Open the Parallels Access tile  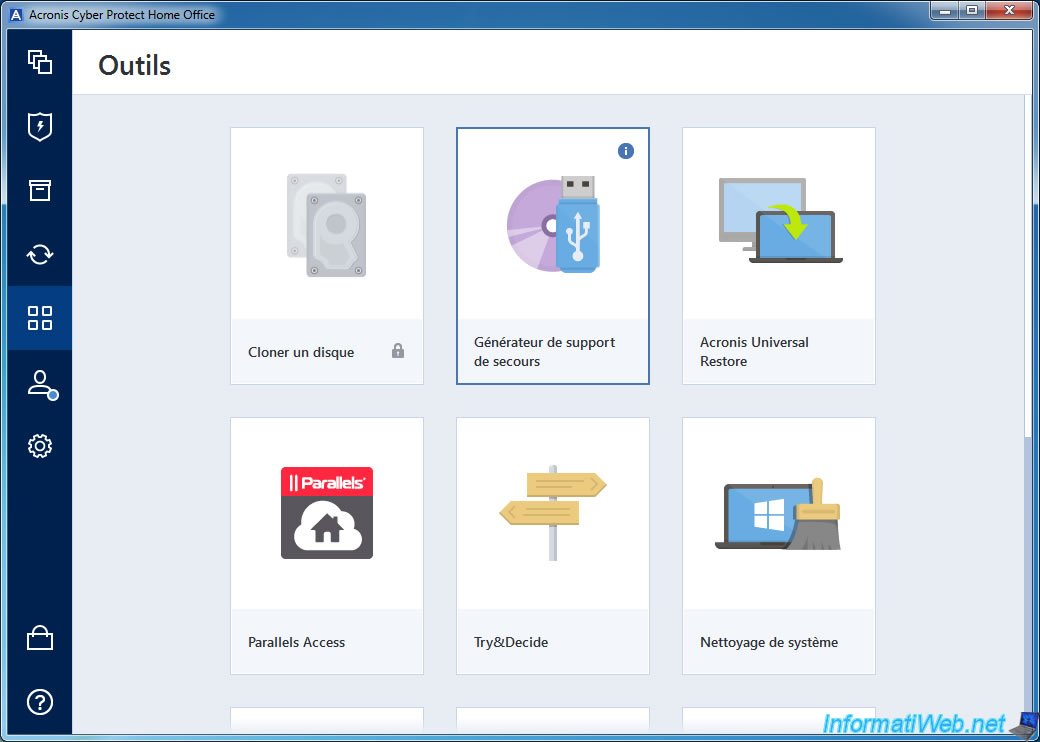(x=326, y=545)
